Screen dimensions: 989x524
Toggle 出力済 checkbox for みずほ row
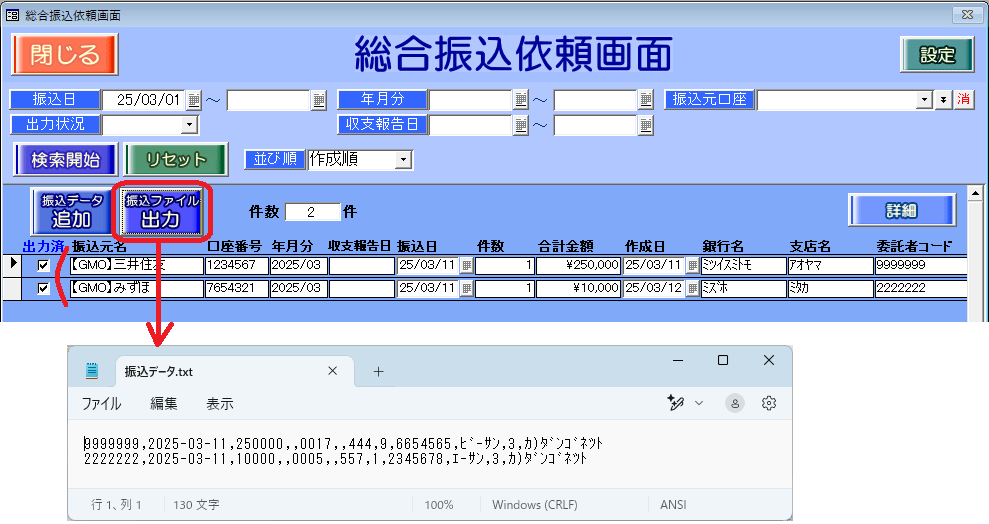point(43,288)
